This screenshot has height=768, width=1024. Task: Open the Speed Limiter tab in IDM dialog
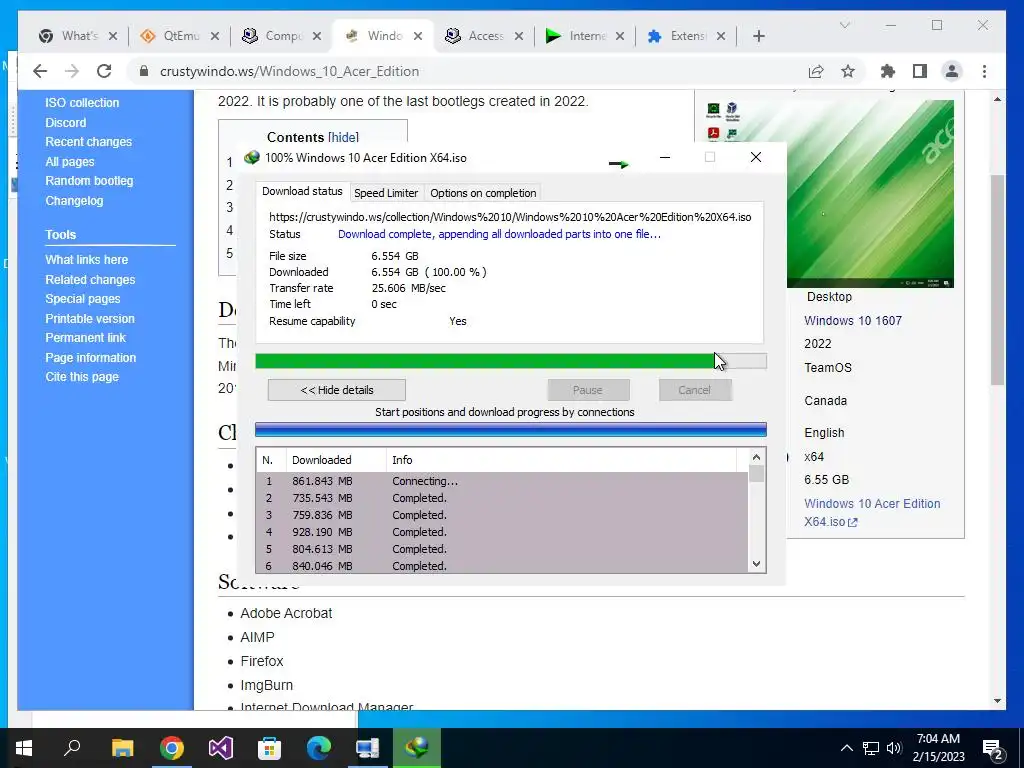pos(386,193)
